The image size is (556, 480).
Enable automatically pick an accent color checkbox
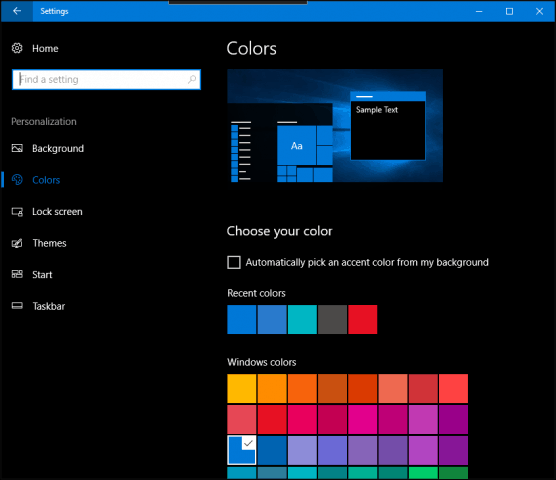[x=234, y=262]
